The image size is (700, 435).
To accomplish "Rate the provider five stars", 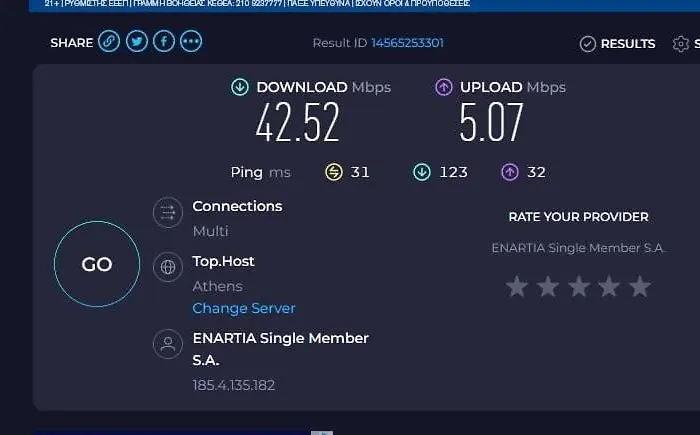I will coord(640,286).
